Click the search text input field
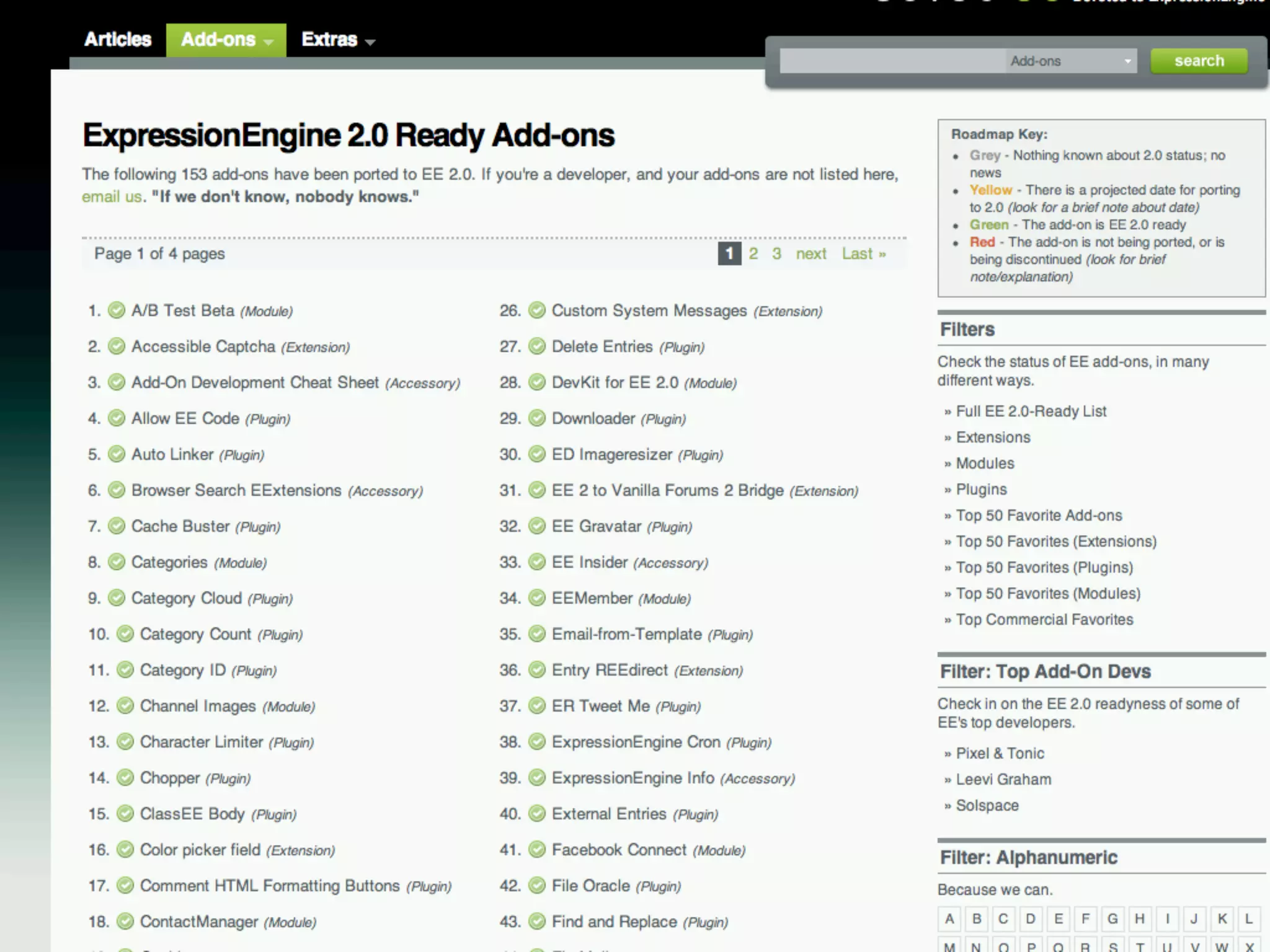This screenshot has width=1270, height=952. tap(892, 61)
